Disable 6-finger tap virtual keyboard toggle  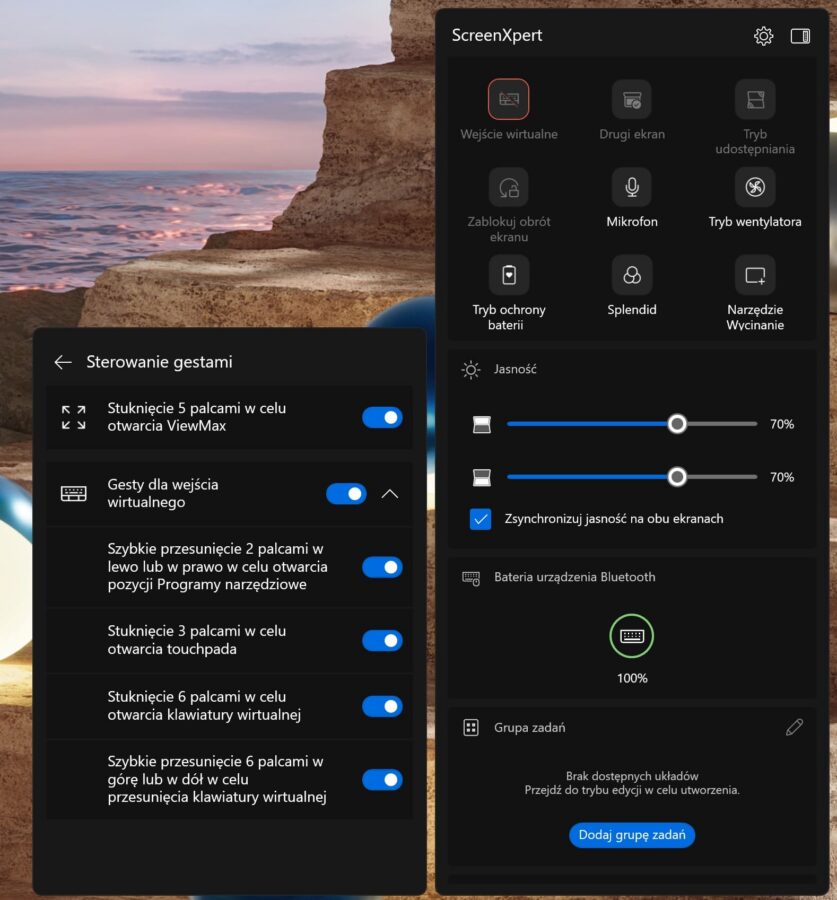(382, 706)
